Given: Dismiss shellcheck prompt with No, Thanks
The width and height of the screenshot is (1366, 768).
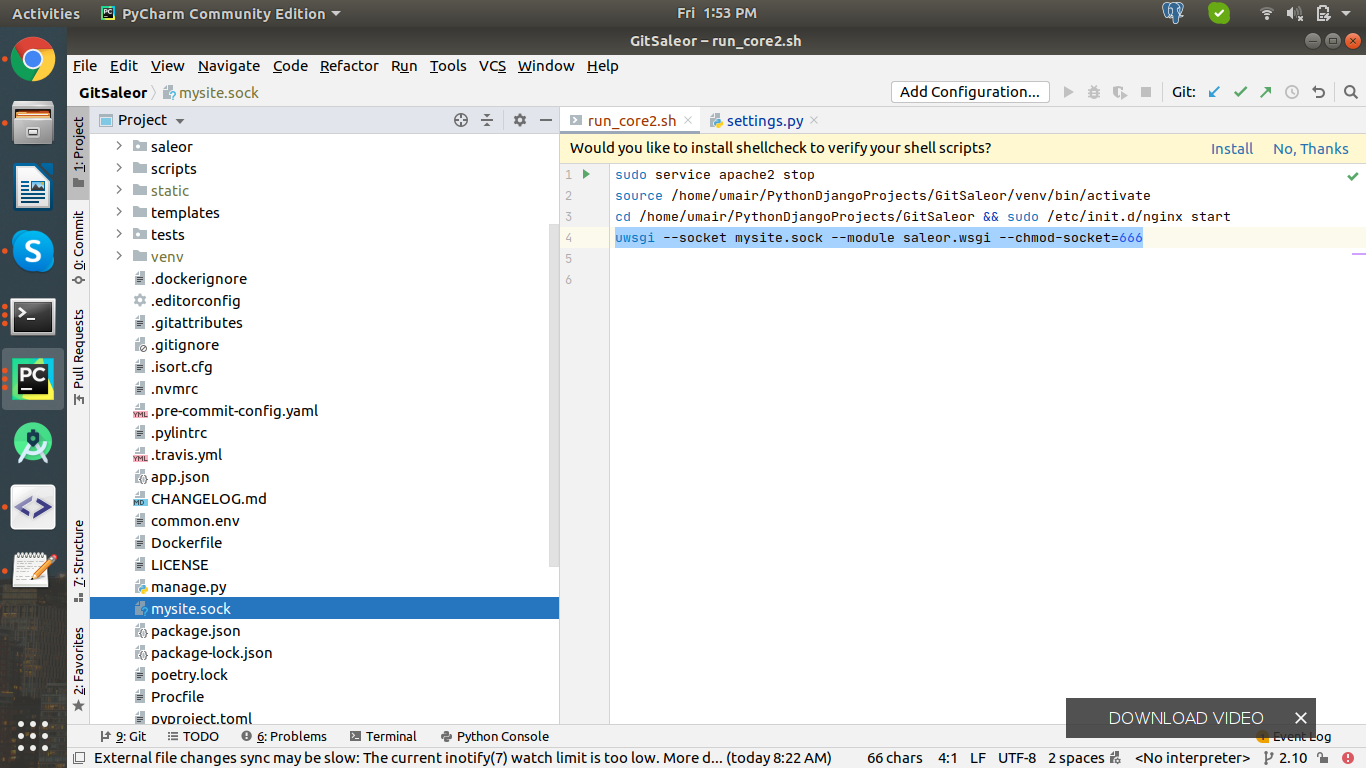Looking at the screenshot, I should (1310, 148).
